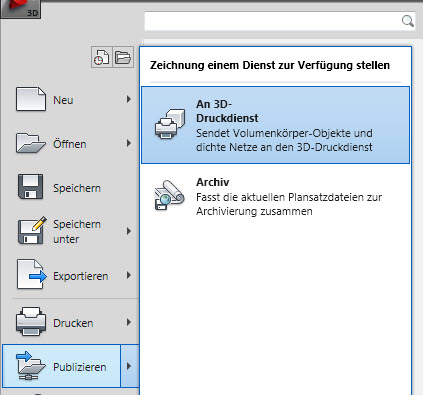Click the Archiv plan-set icon

pos(169,195)
